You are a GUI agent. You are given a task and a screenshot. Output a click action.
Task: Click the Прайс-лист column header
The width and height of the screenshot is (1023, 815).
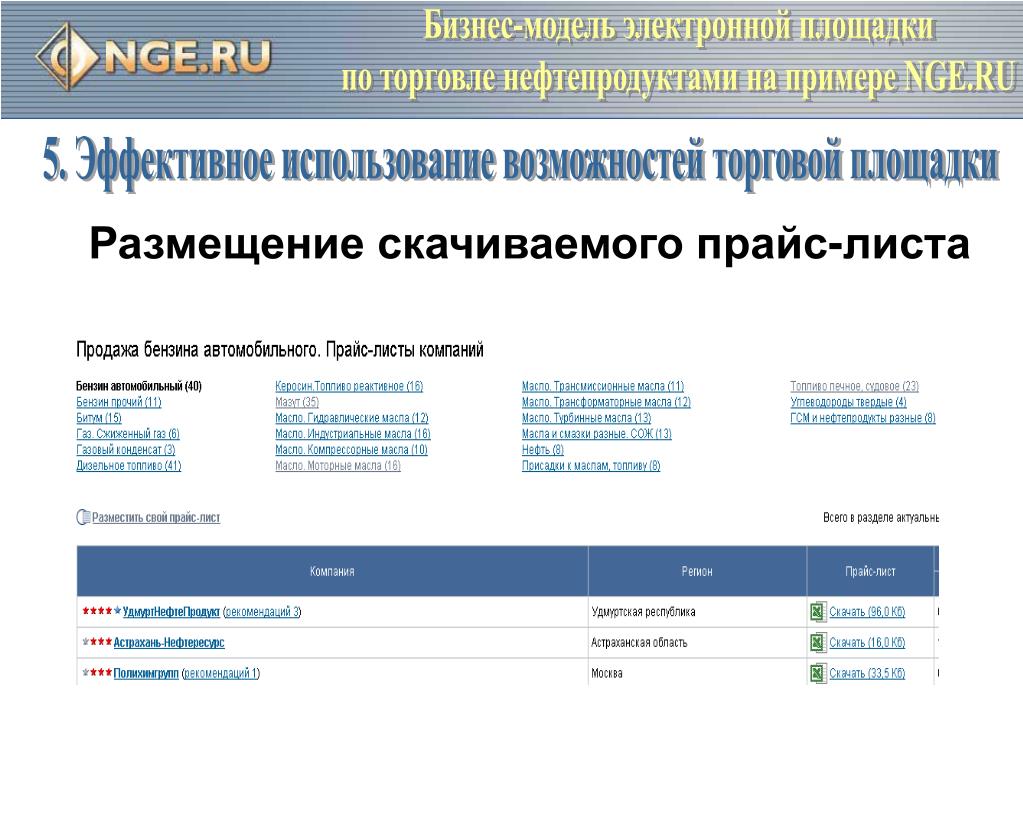[x=870, y=571]
